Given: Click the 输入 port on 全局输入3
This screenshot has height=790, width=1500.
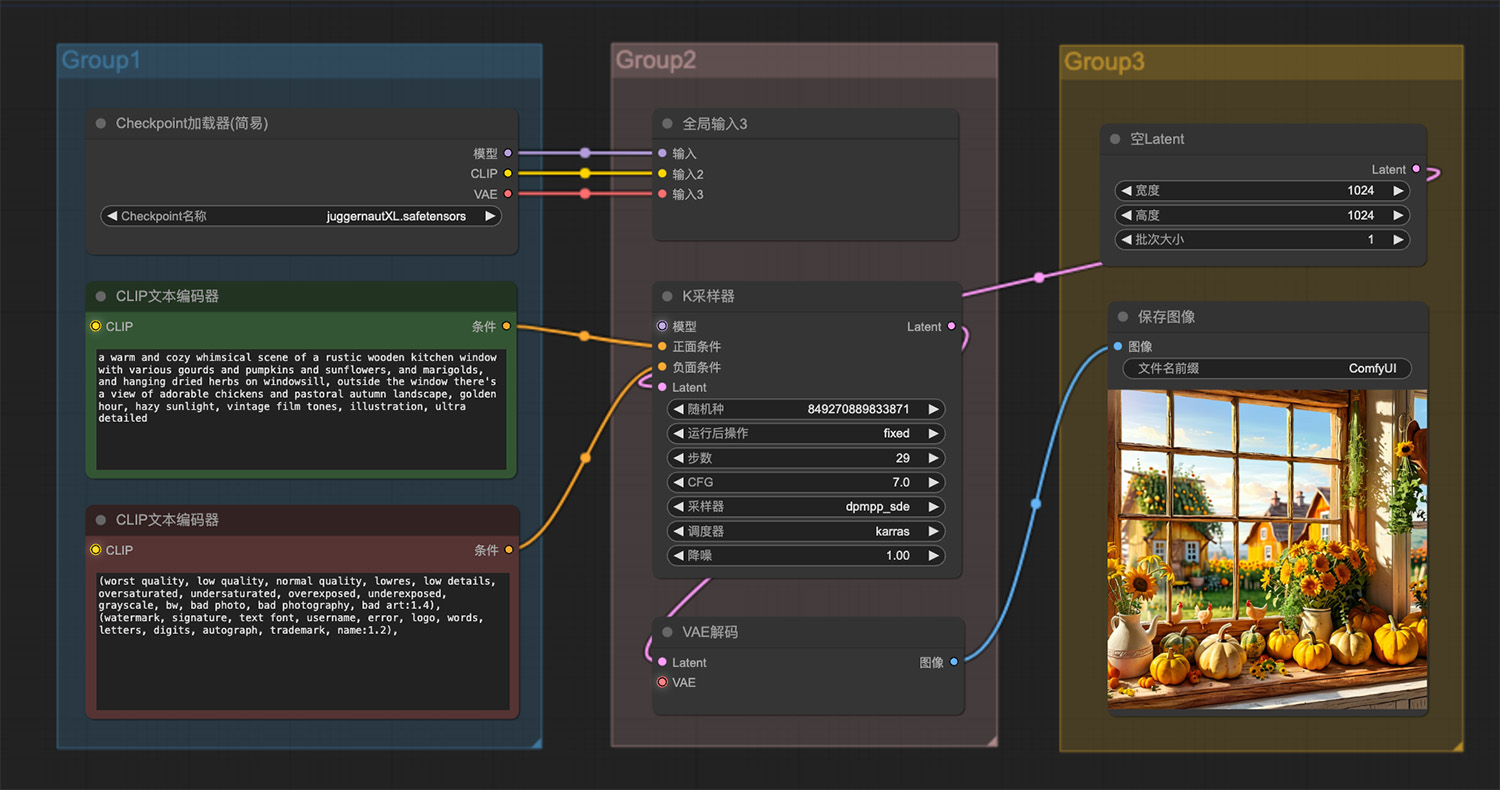Looking at the screenshot, I should (662, 153).
